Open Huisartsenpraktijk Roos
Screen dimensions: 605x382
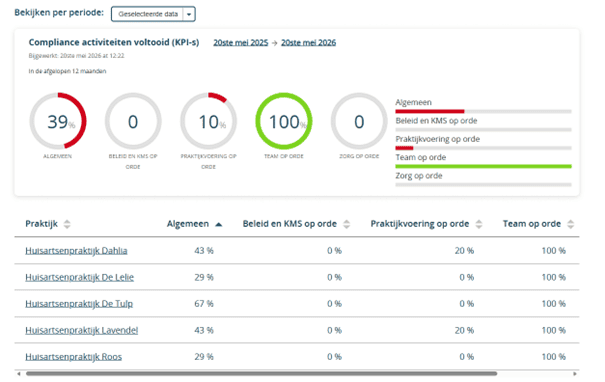tap(73, 357)
